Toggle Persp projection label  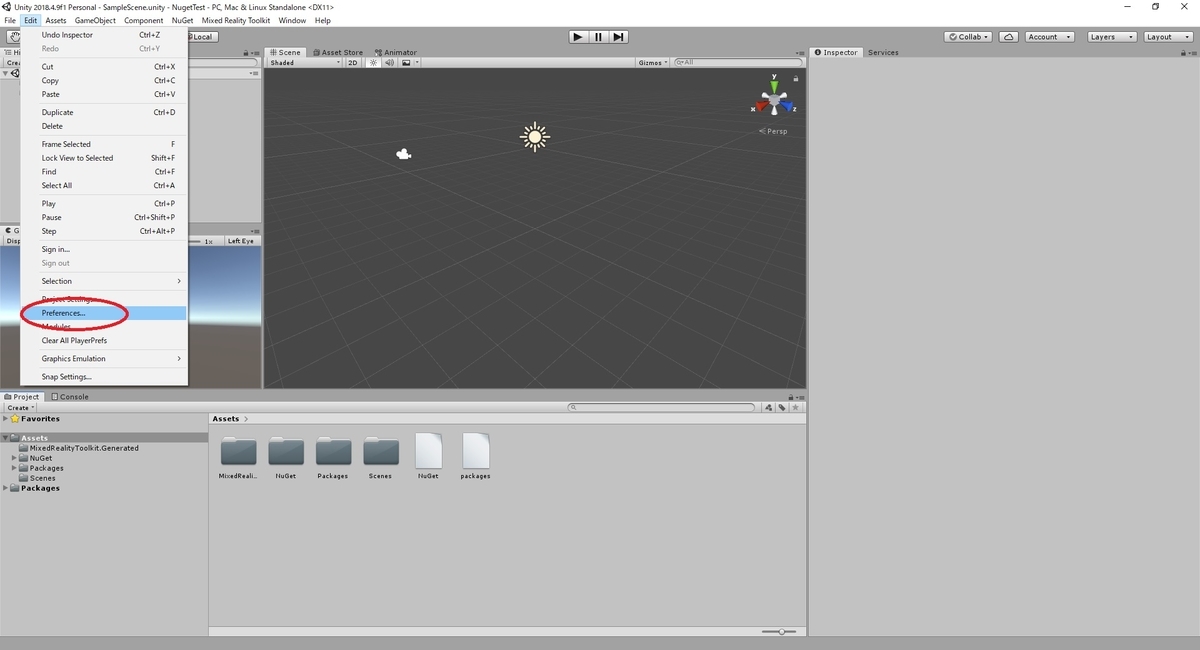click(x=773, y=131)
